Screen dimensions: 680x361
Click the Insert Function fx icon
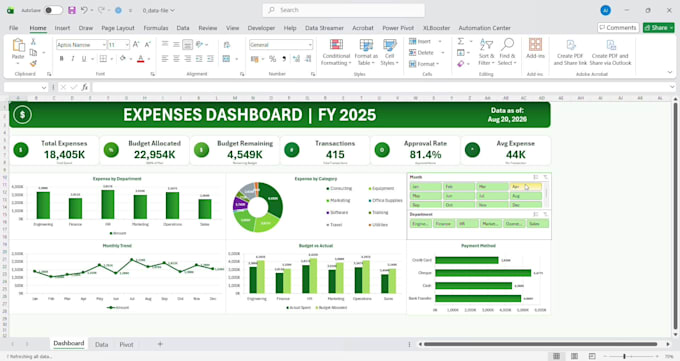coord(85,87)
